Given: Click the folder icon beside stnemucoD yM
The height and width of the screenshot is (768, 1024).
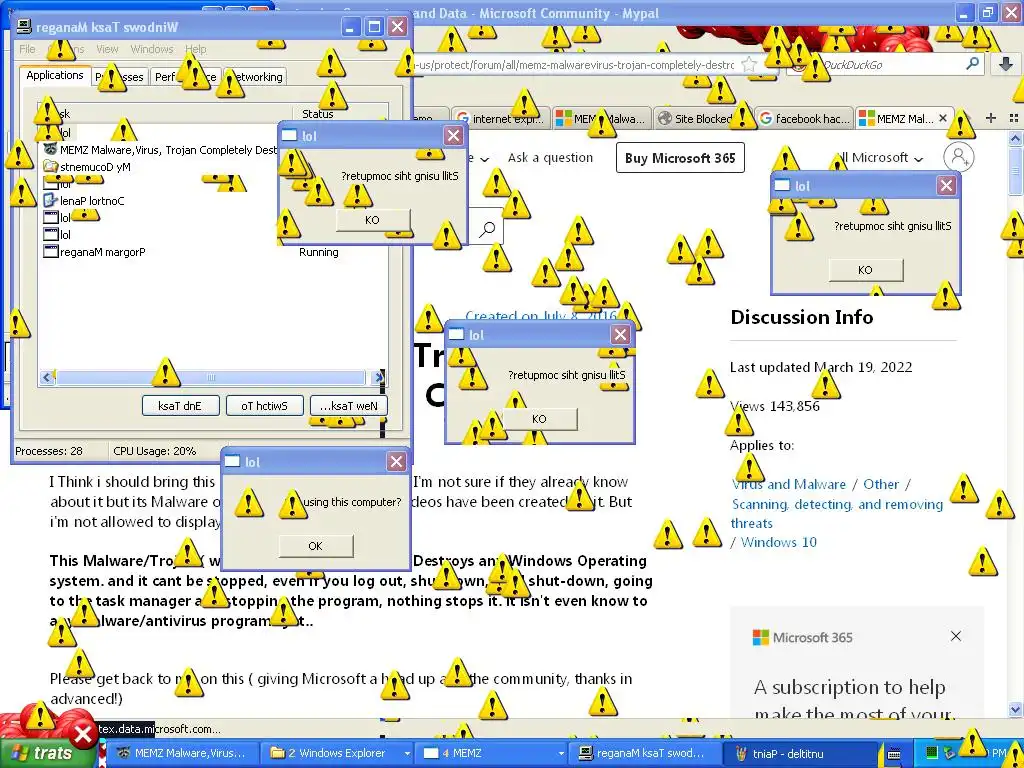Looking at the screenshot, I should click(50, 167).
